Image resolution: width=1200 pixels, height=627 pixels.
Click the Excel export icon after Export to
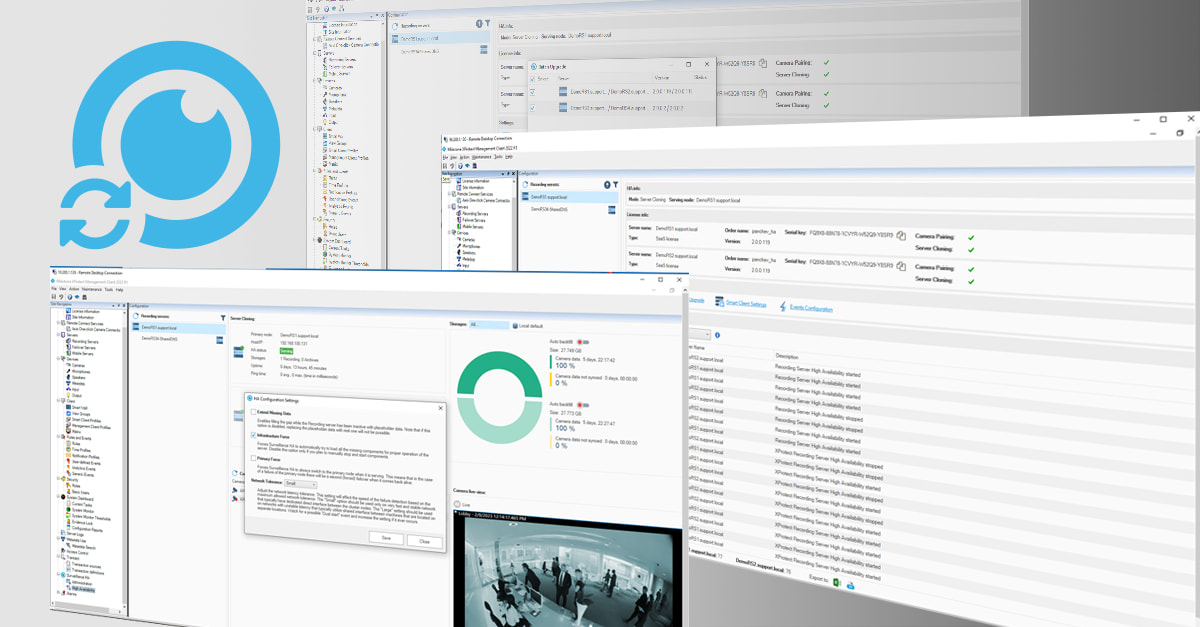click(836, 585)
